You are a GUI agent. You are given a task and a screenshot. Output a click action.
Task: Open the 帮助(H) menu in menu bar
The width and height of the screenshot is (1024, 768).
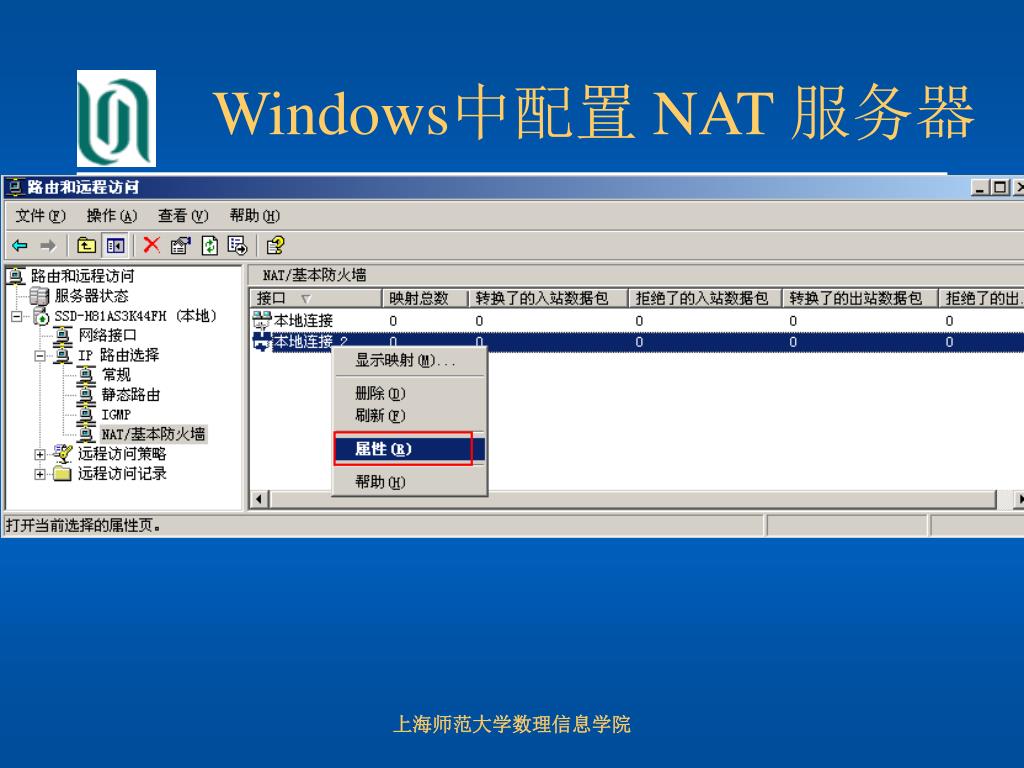coord(255,216)
